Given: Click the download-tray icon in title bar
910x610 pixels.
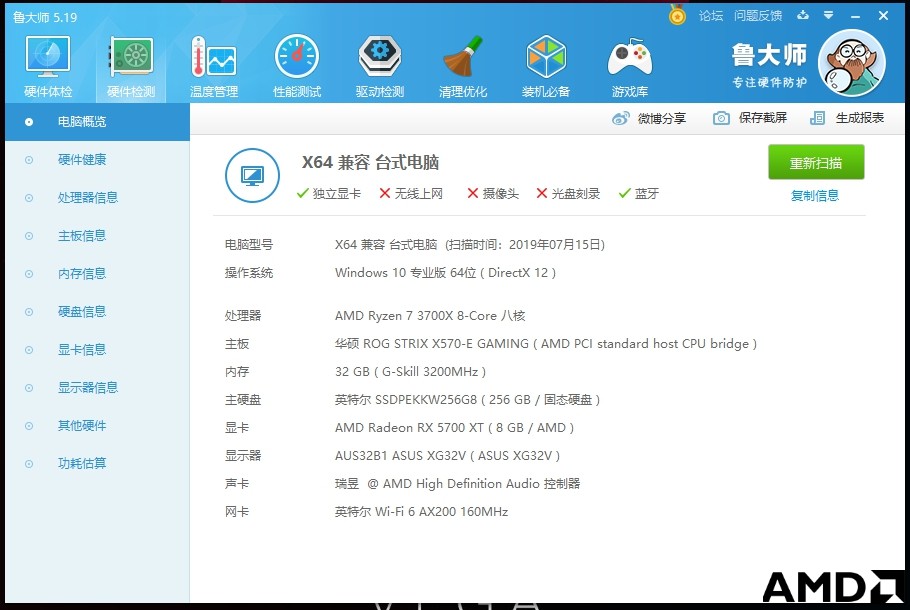Looking at the screenshot, I should 803,16.
